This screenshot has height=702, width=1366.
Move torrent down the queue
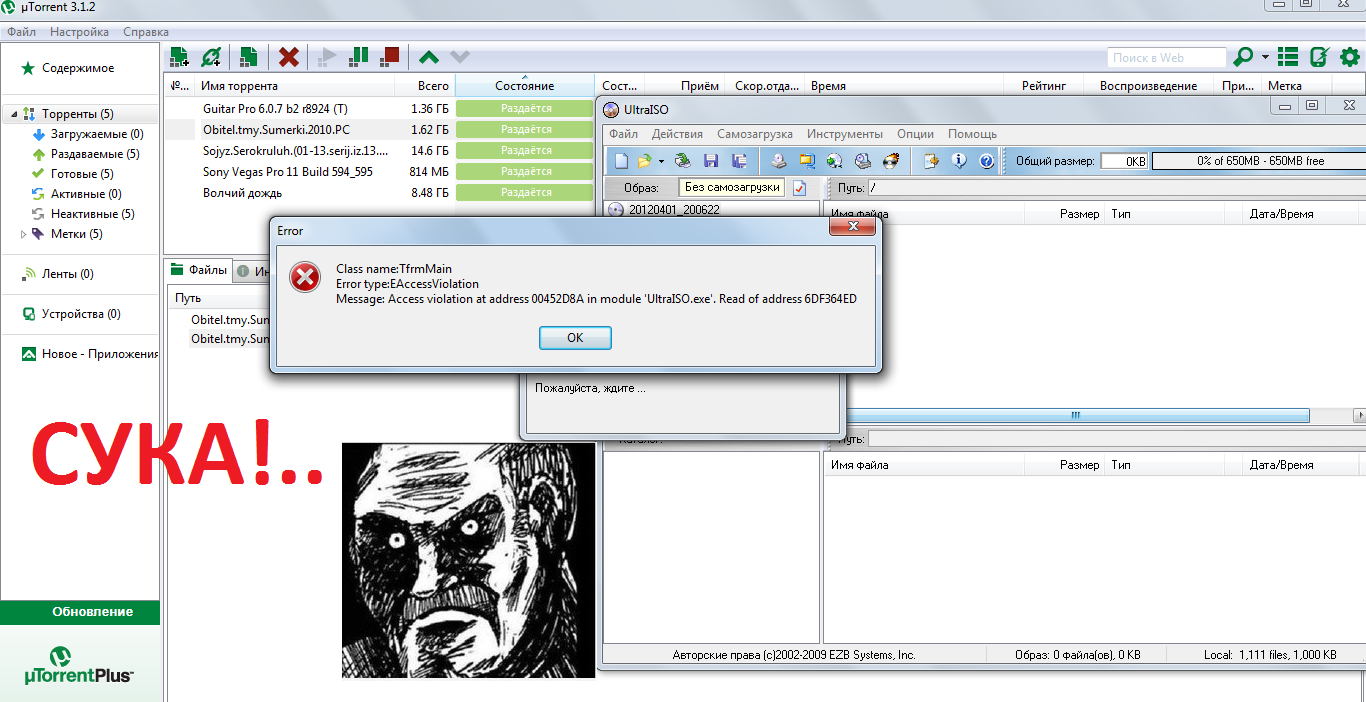(x=460, y=58)
